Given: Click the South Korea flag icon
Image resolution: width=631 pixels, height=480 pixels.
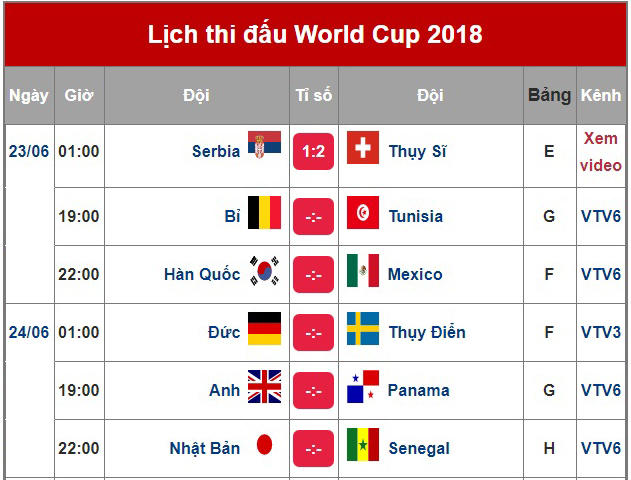Looking at the screenshot, I should point(264,271).
